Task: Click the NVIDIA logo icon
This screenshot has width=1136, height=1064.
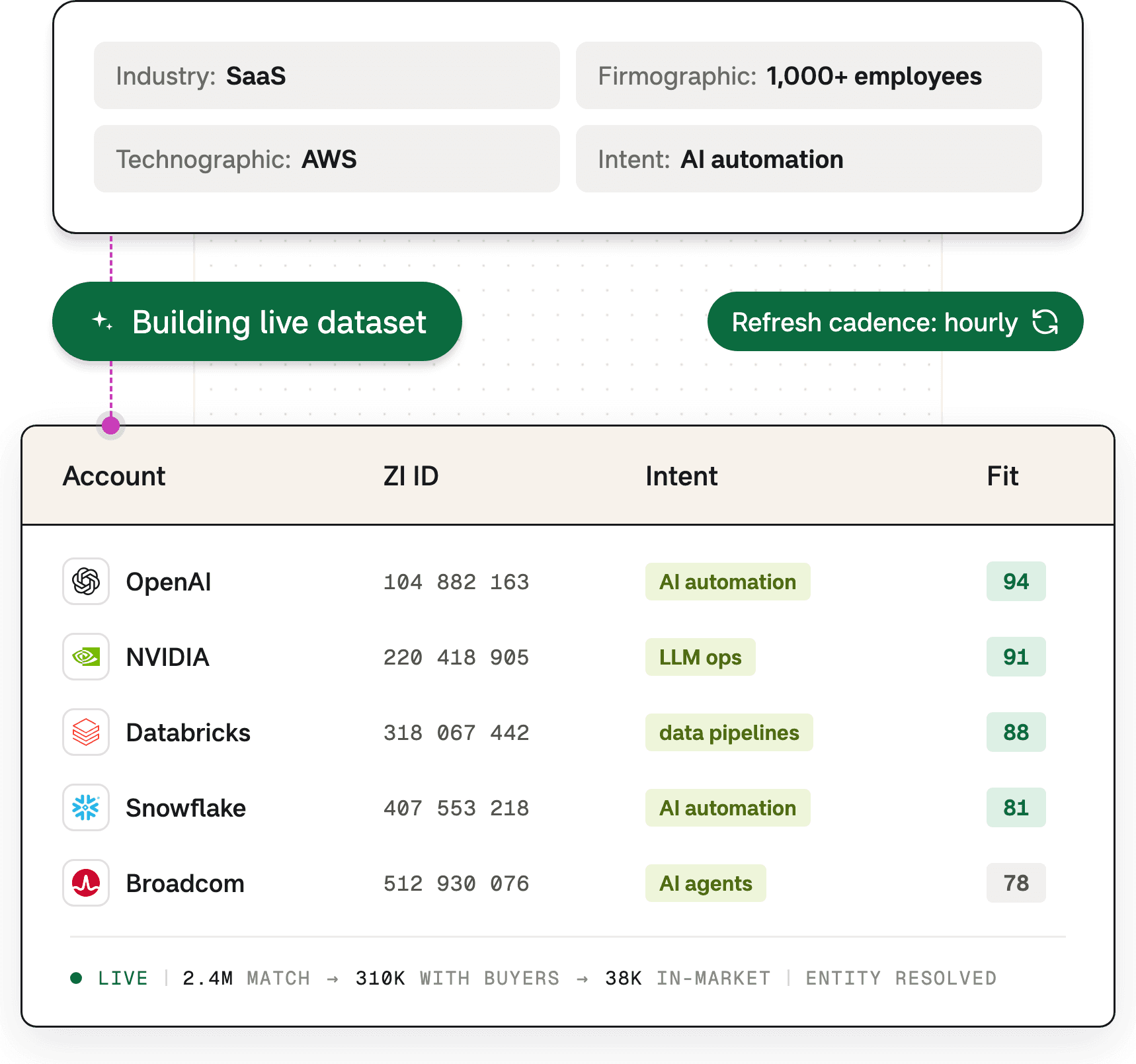Action: point(86,657)
